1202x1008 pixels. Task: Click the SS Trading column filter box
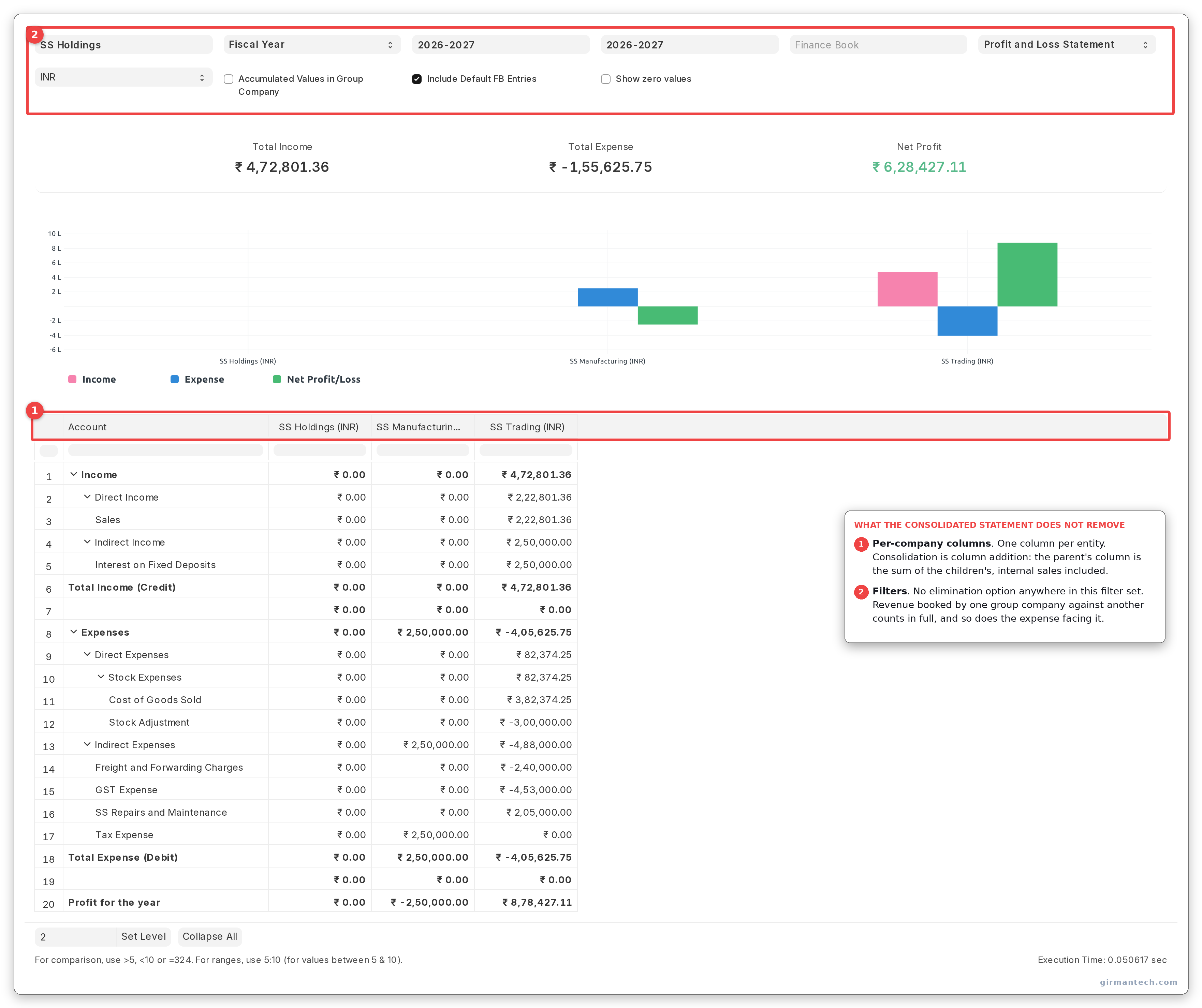(525, 450)
